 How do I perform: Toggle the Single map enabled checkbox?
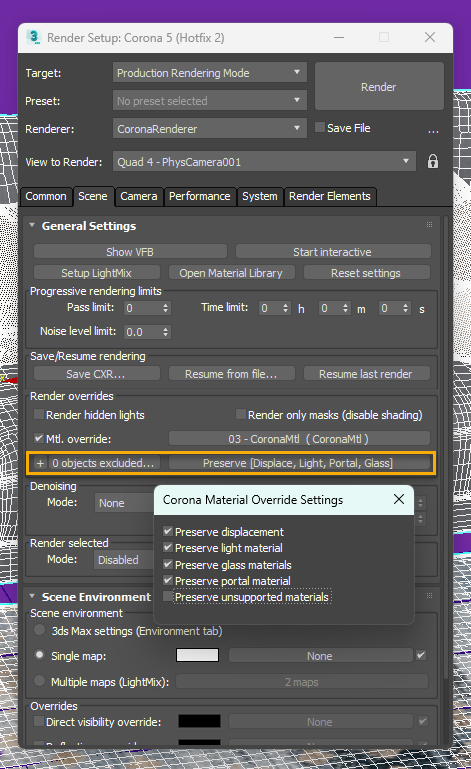(x=421, y=655)
